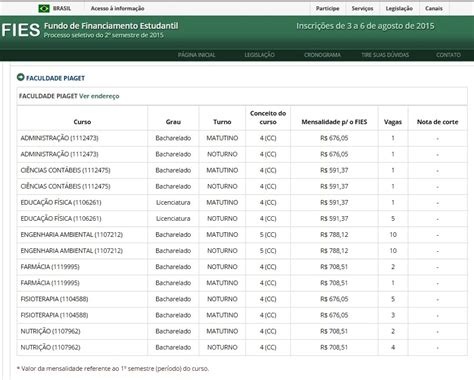The width and height of the screenshot is (474, 380).
Task: Select NUTRIÇÃO (1107962) in the Matutino row
Action: 50,331
